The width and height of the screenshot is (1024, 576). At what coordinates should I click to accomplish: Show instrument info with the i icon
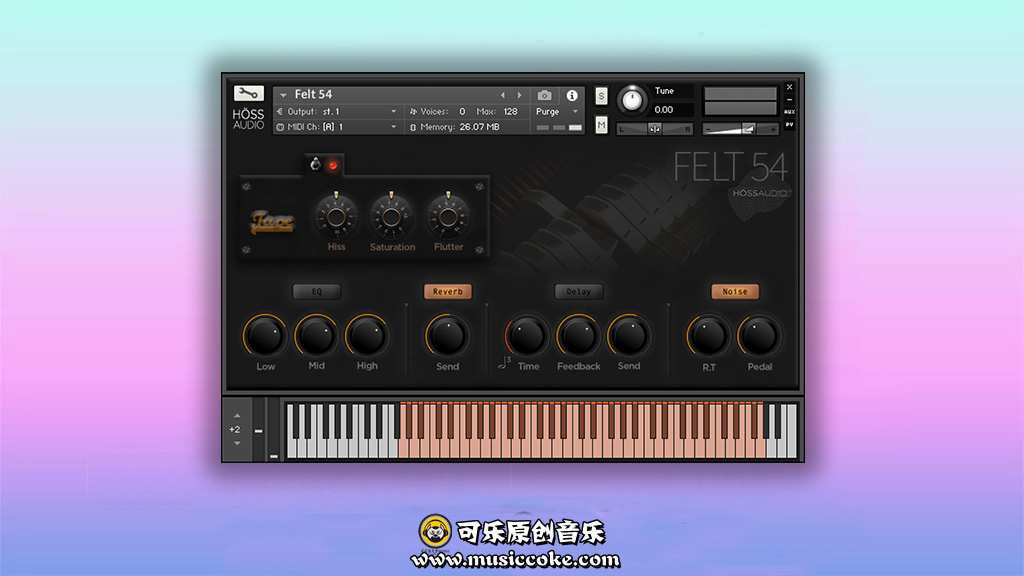tap(572, 95)
